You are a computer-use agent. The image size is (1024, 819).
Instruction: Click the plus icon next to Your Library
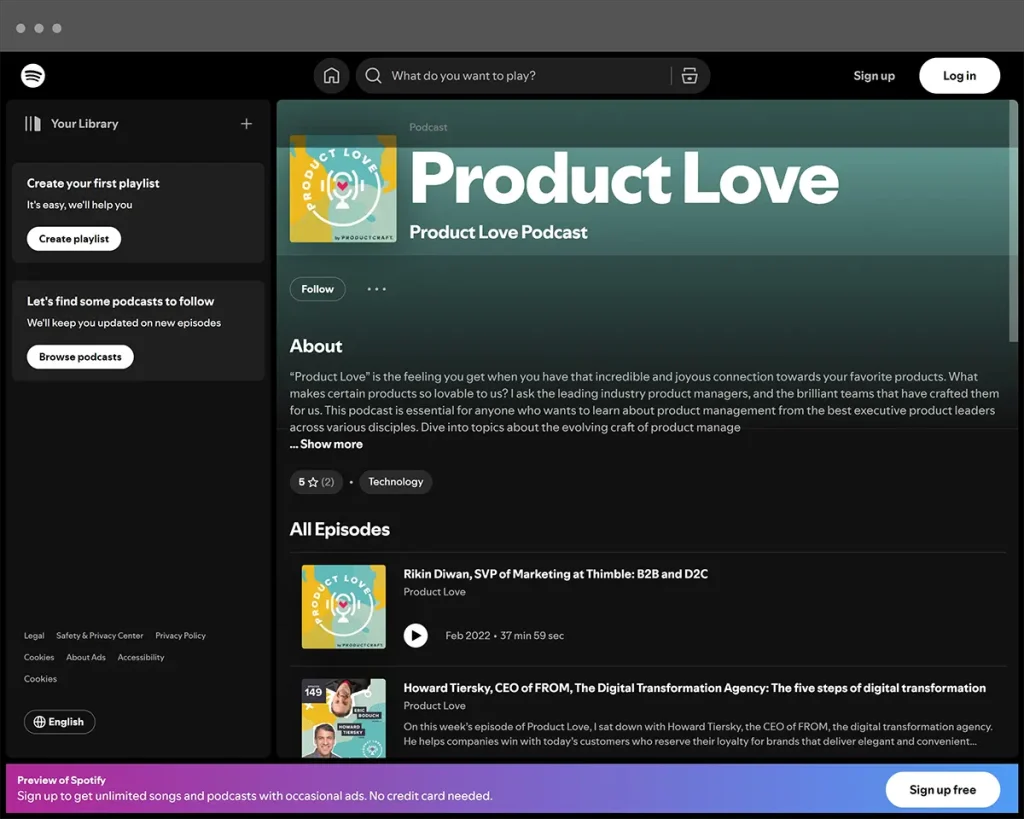246,123
